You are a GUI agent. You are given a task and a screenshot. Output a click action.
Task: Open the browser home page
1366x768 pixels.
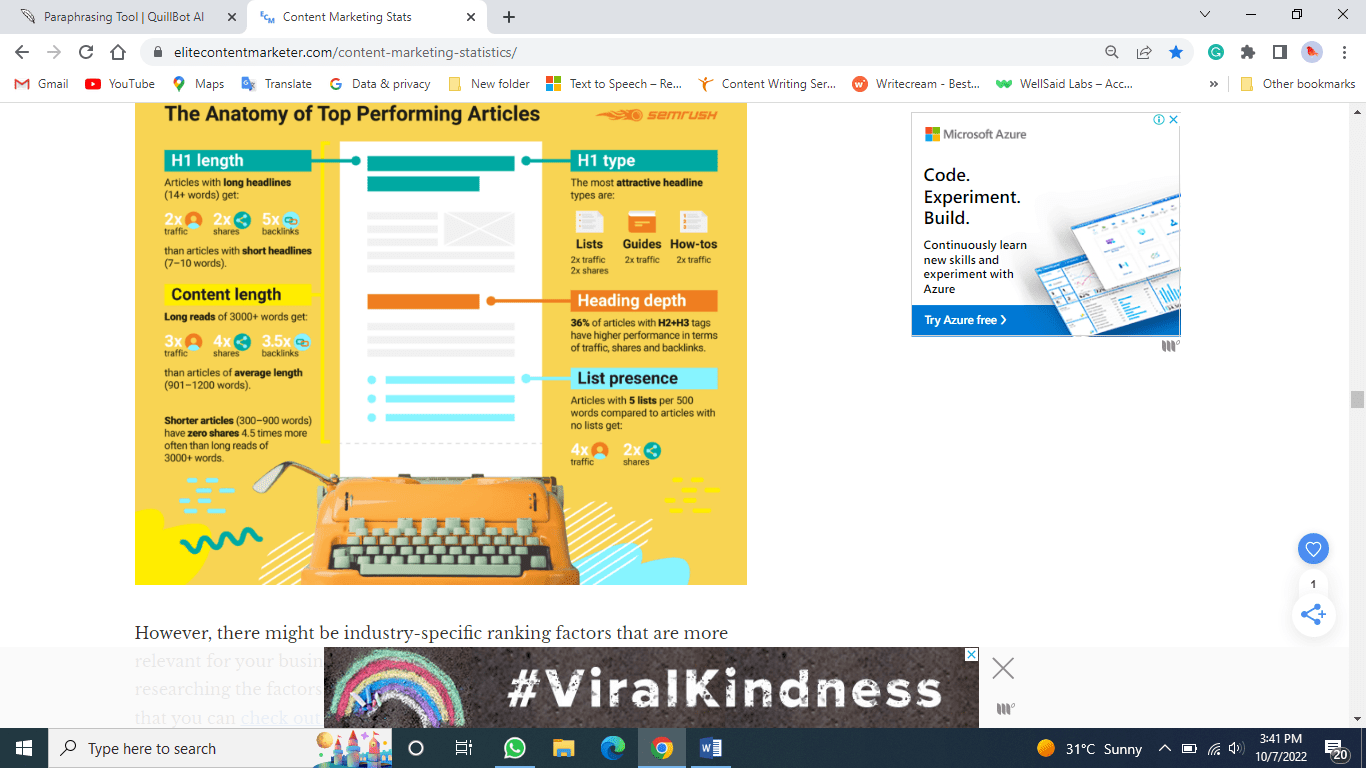118,52
